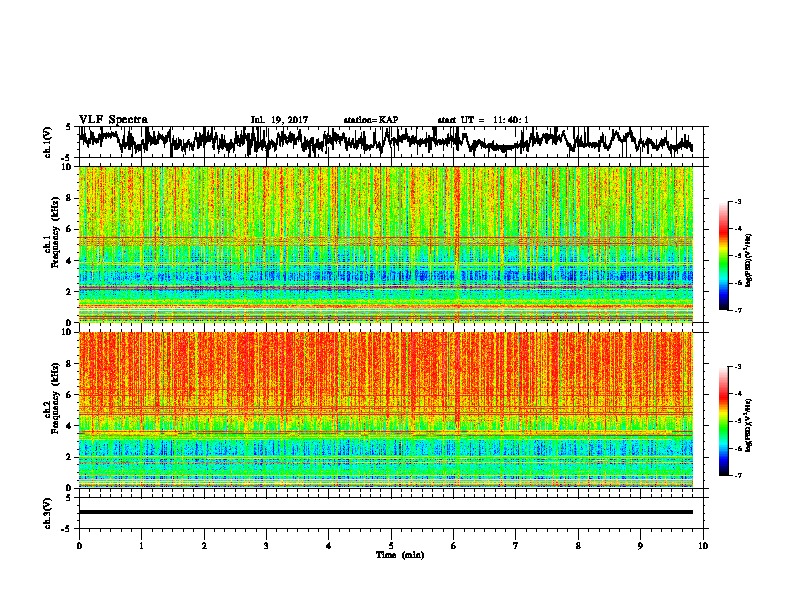This screenshot has width=792, height=612.
Task: Click the "-3" label on ch.2 color bar
Action: click(738, 367)
